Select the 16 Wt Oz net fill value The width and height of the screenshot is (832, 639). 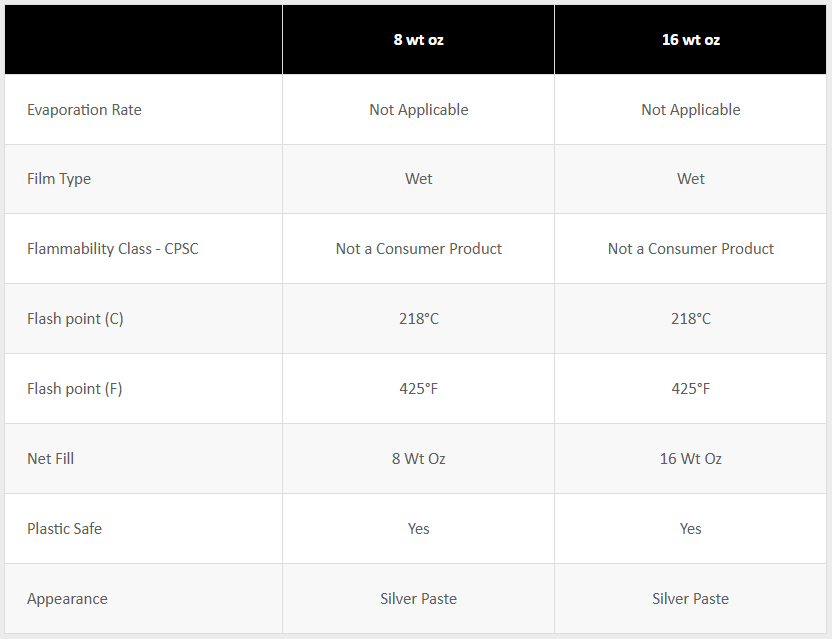[690, 459]
